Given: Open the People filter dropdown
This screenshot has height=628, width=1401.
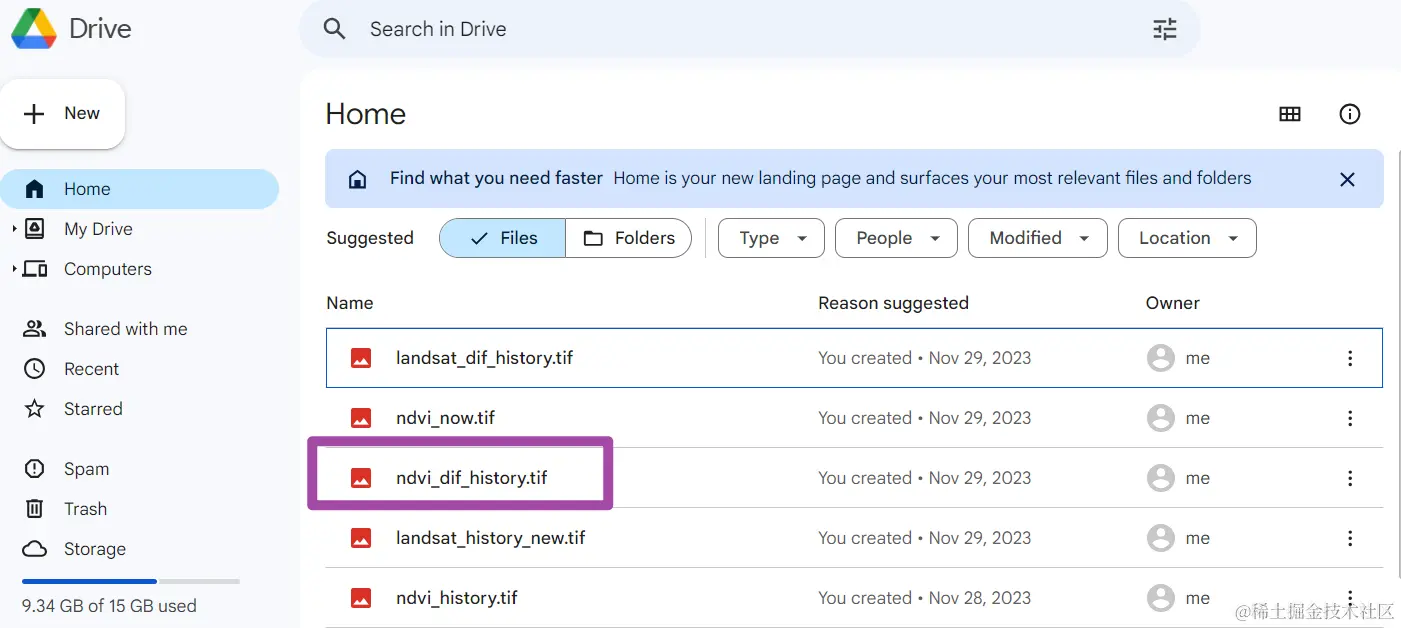Looking at the screenshot, I should 896,238.
